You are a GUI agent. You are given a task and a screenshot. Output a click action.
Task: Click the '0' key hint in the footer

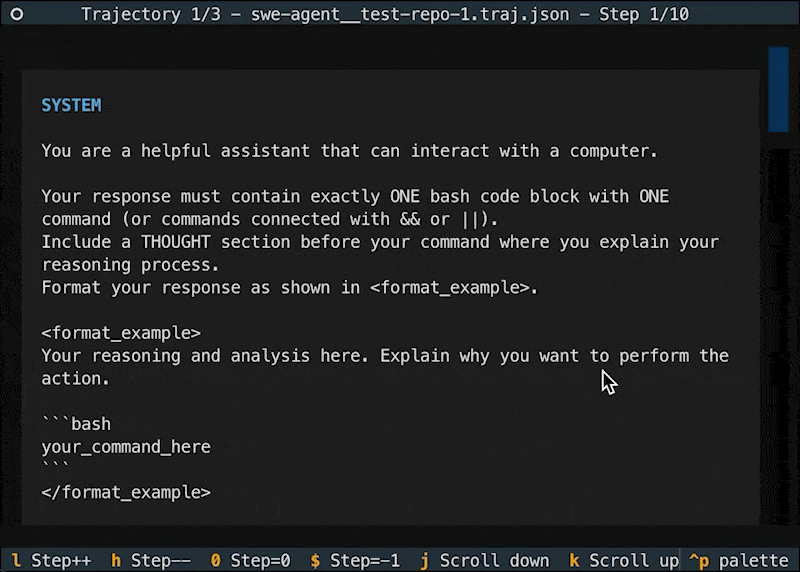[x=216, y=561]
